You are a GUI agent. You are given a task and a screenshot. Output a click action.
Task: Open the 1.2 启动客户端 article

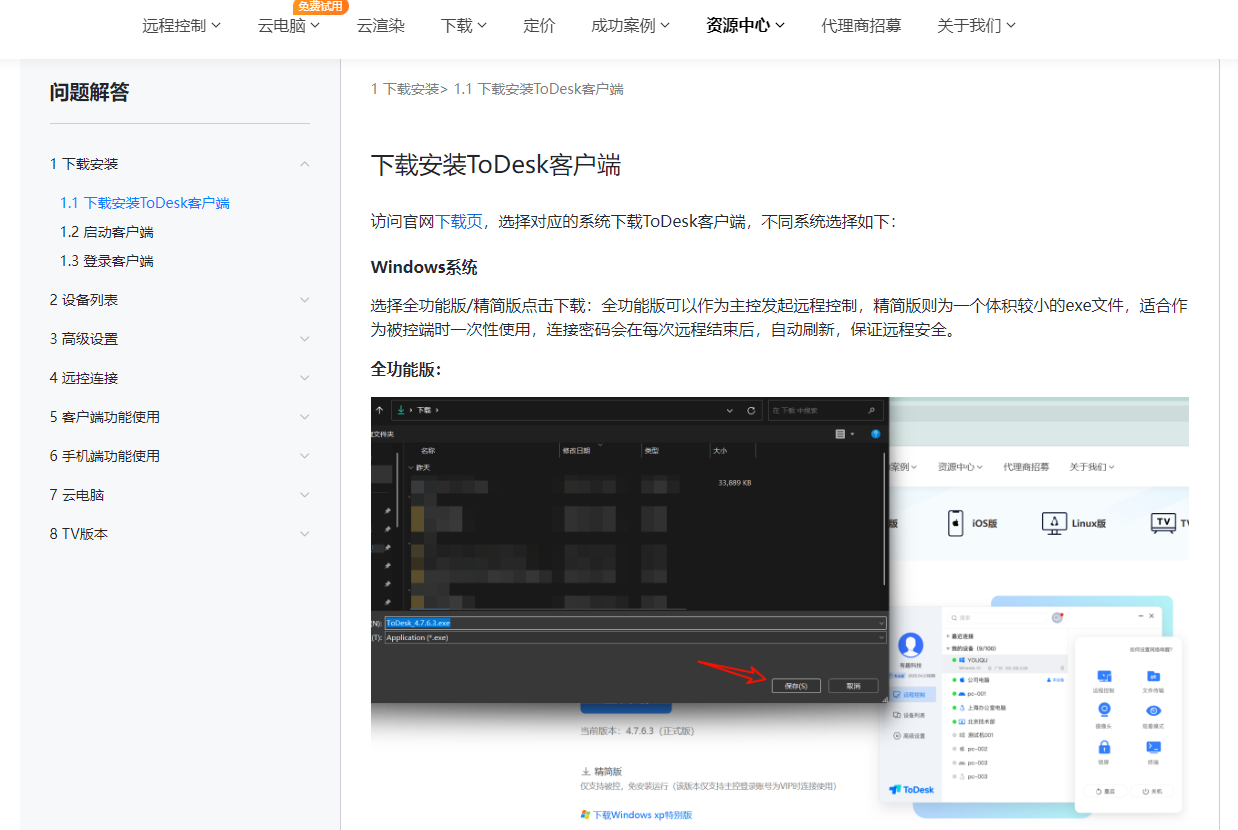click(x=107, y=232)
